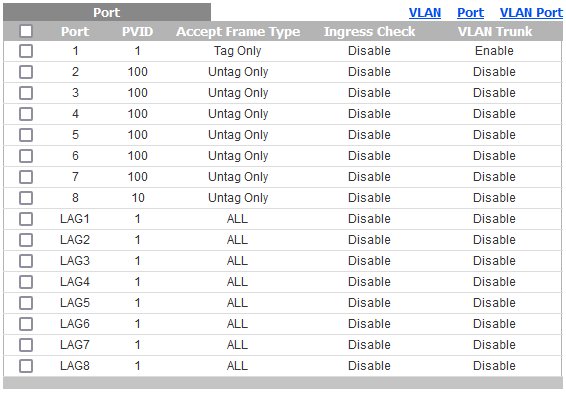
Task: Open the Port link at top right
Action: [x=470, y=13]
